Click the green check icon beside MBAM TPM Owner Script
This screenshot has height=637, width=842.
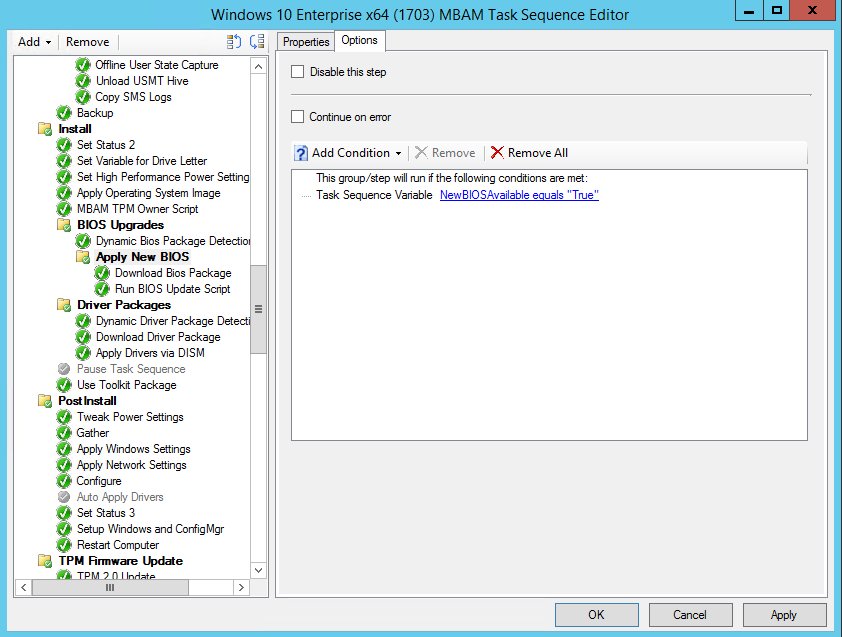point(64,209)
